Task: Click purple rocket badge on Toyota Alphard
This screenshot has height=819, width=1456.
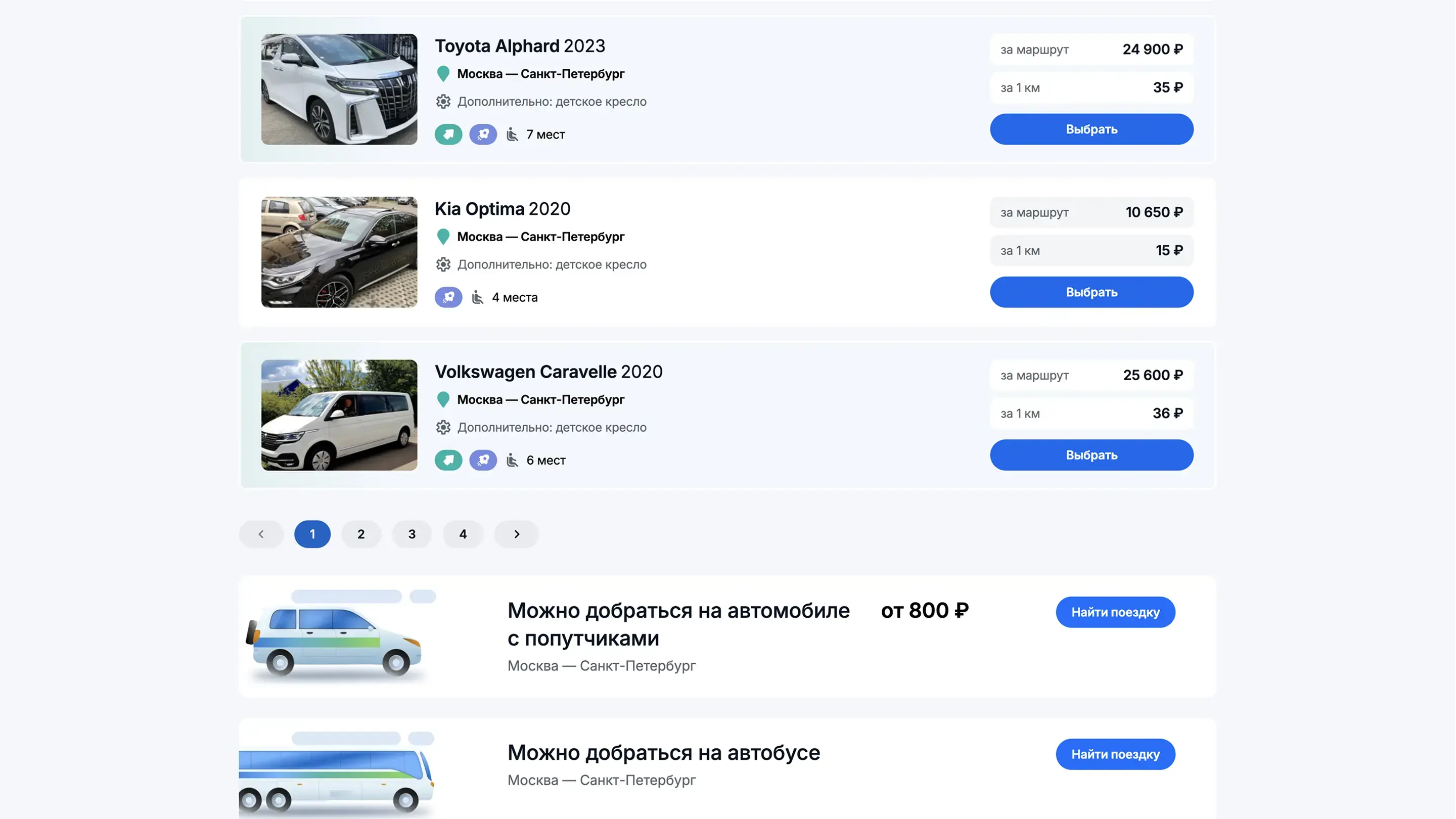Action: [483, 134]
